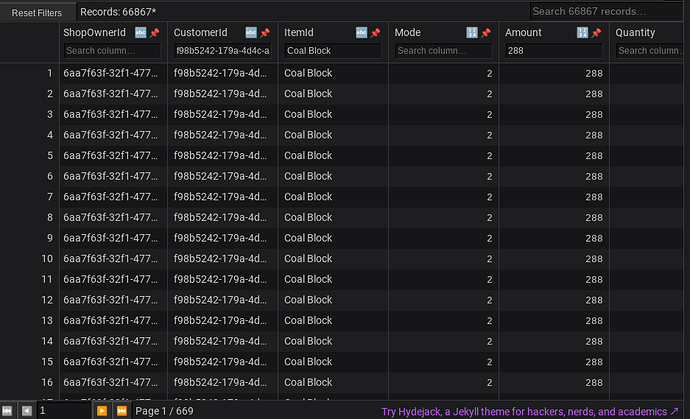The width and height of the screenshot is (690, 419).
Task: Click Mode column numeric type icon
Action: [x=472, y=32]
